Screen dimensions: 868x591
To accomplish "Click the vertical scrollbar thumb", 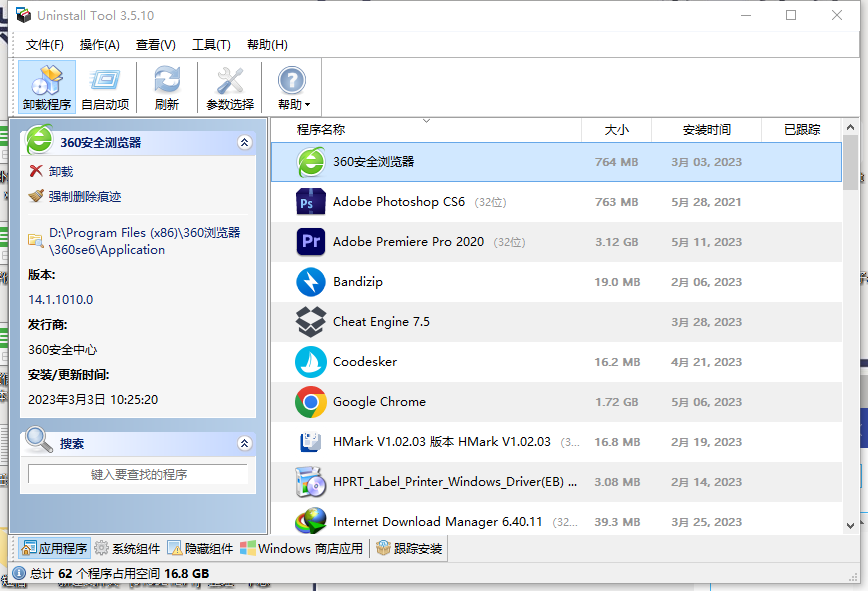I will click(851, 164).
